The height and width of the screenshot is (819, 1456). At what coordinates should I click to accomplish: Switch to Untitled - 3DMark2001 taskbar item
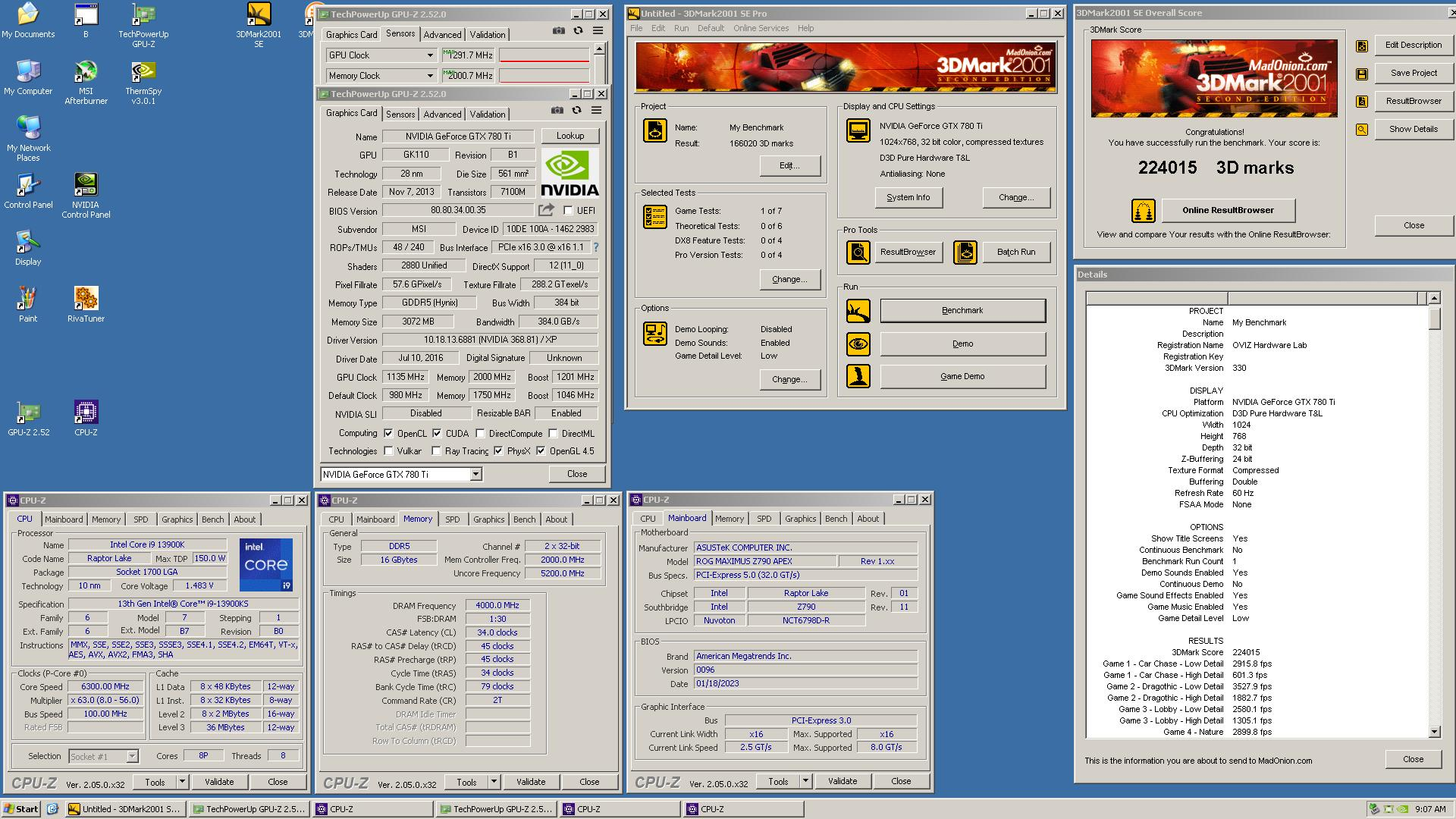pyautogui.click(x=125, y=809)
